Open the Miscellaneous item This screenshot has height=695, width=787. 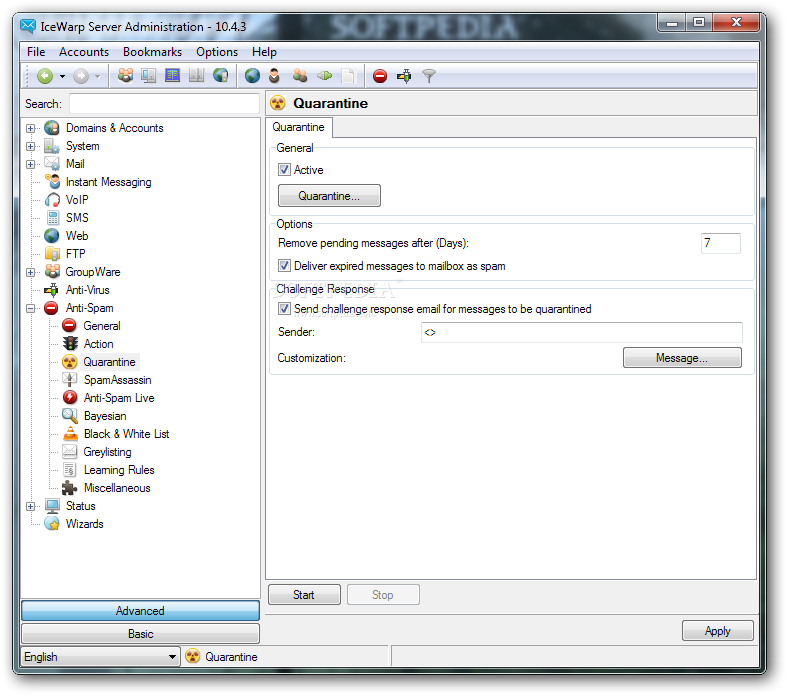tap(117, 488)
